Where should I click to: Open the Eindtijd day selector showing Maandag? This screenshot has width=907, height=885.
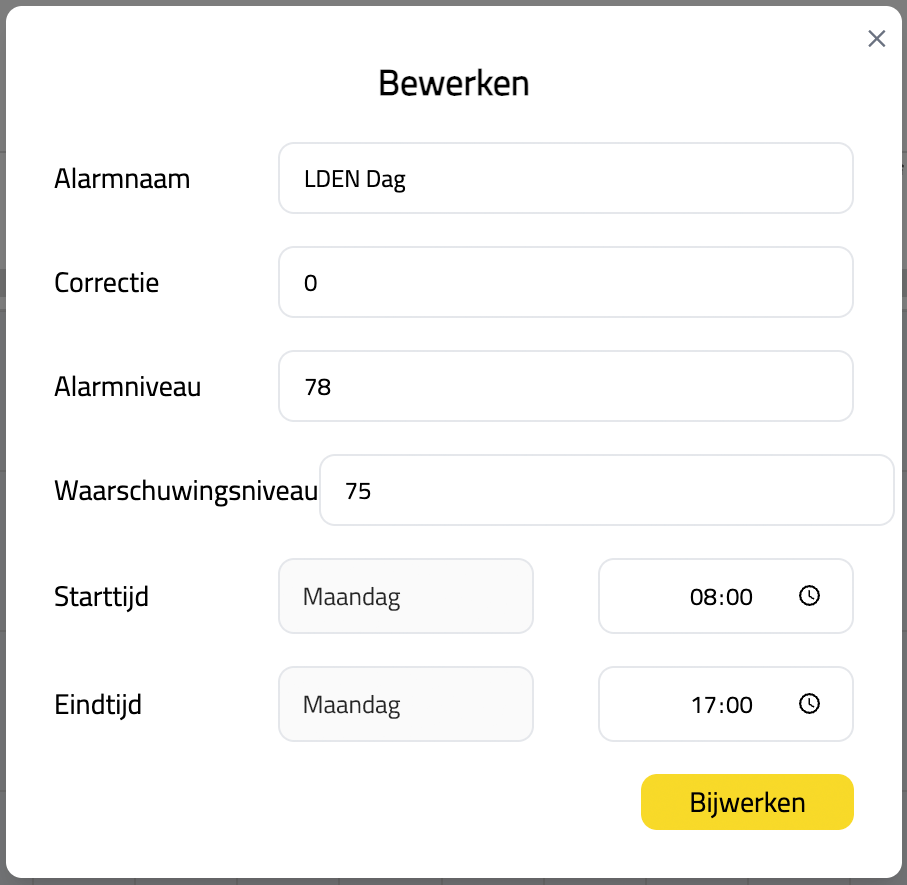click(x=405, y=704)
